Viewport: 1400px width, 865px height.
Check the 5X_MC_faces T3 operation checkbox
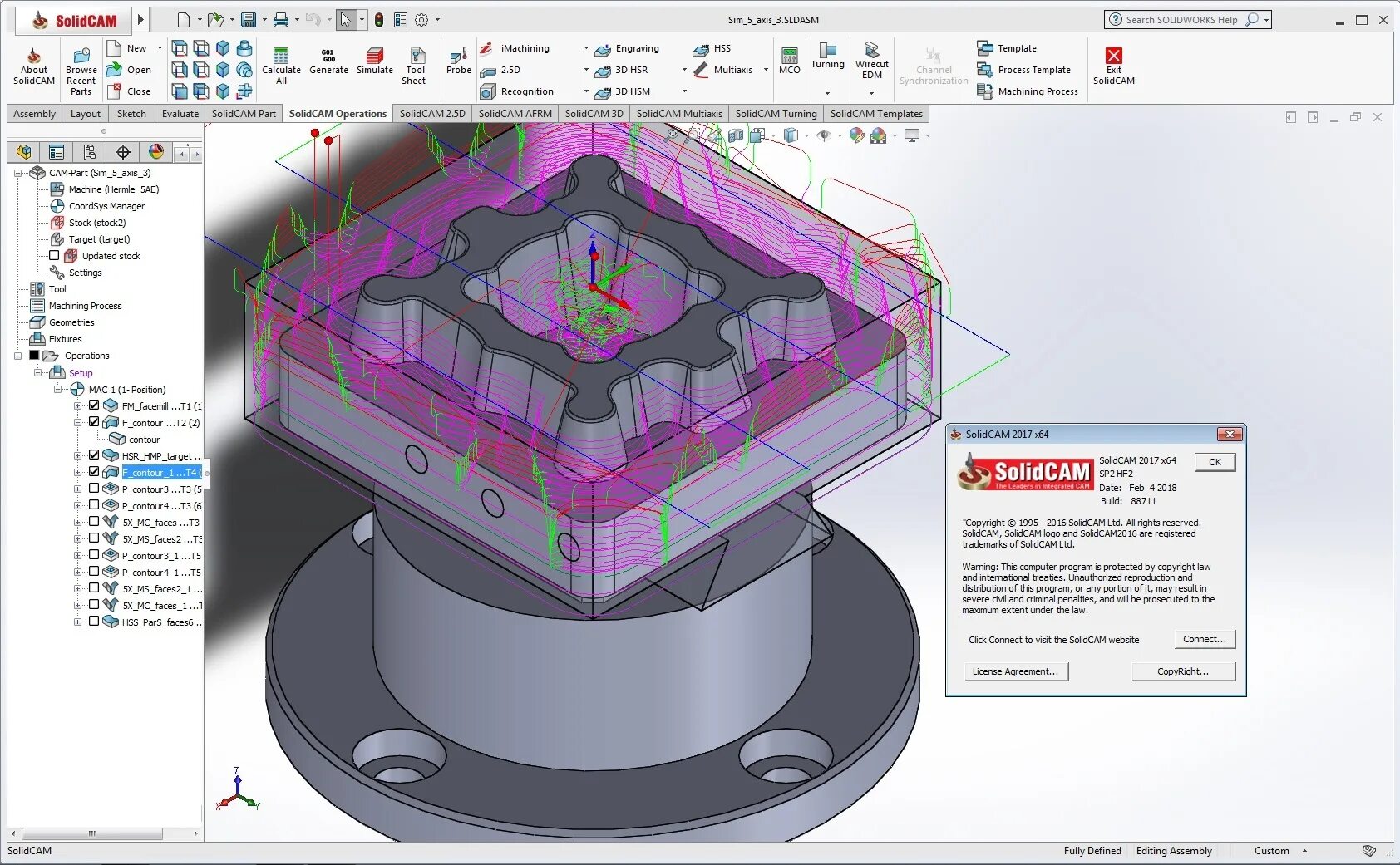coord(94,522)
